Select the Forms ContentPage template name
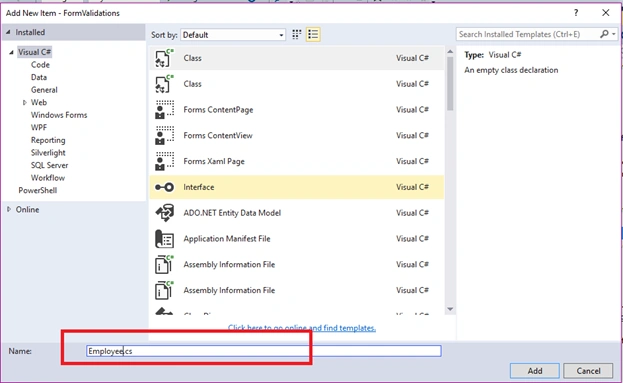The image size is (623, 383). pyautogui.click(x=218, y=110)
